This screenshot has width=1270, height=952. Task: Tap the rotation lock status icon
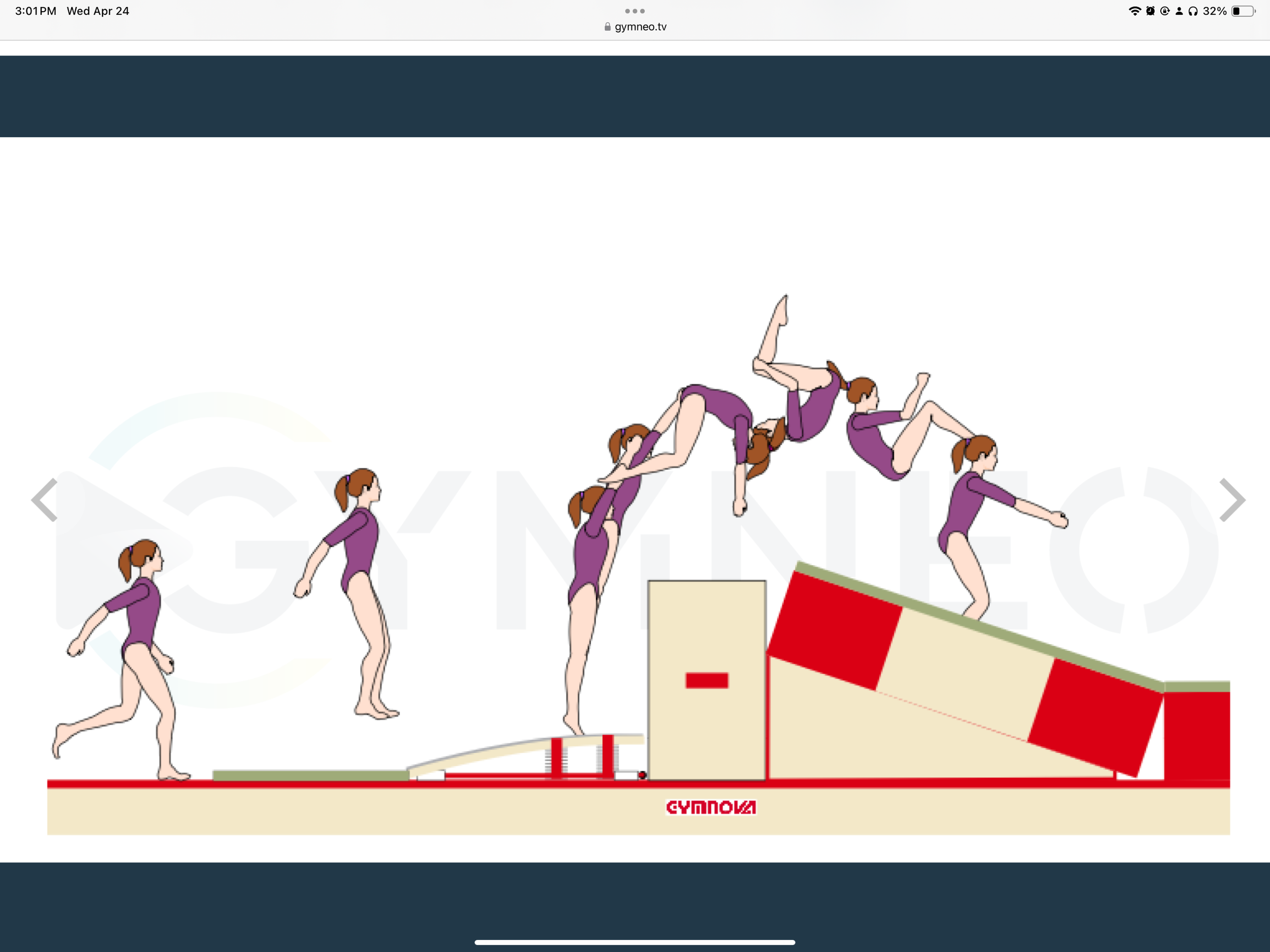pyautogui.click(x=1164, y=11)
